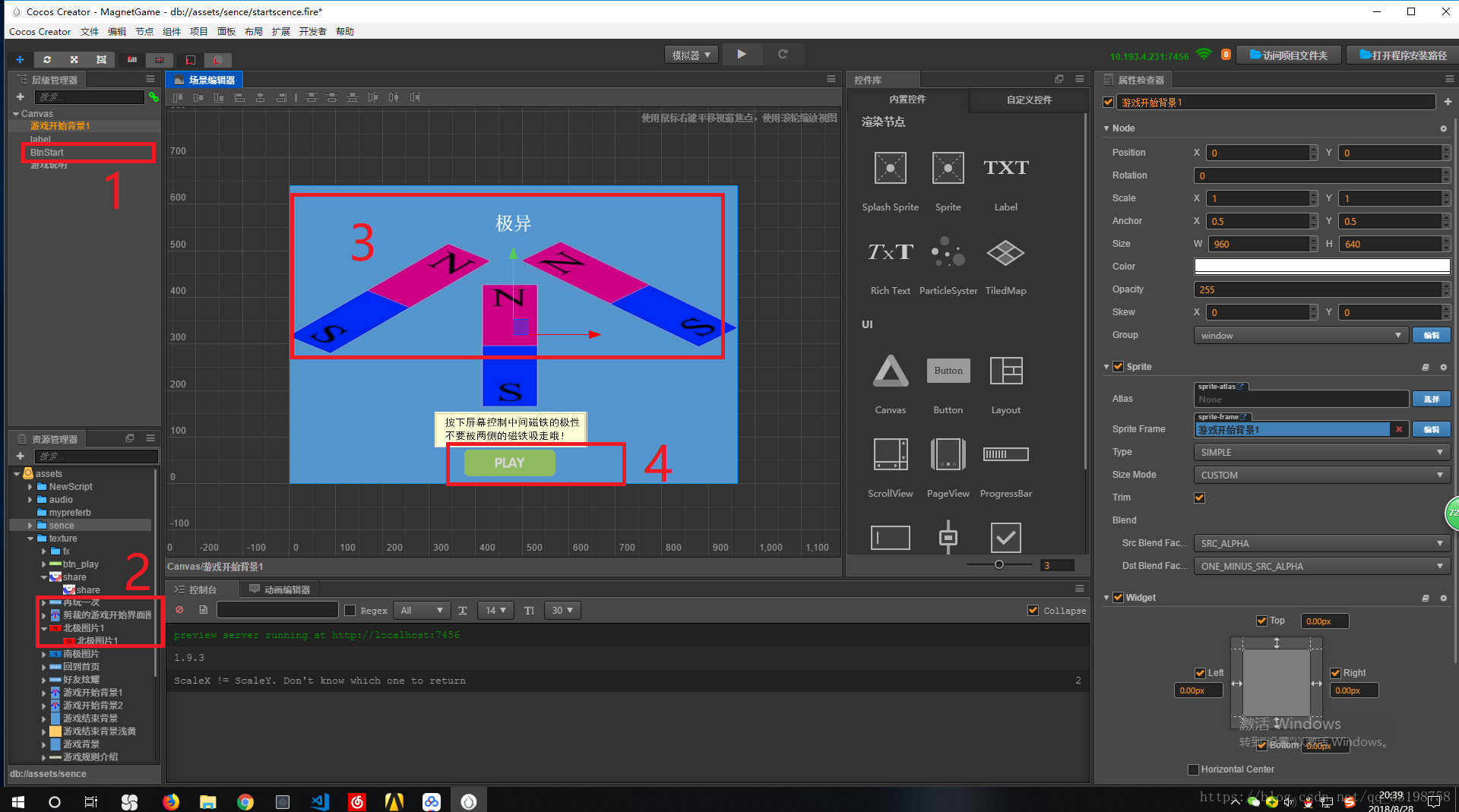Add Canvas UI control icon
This screenshot has width=1459, height=812.
point(890,371)
